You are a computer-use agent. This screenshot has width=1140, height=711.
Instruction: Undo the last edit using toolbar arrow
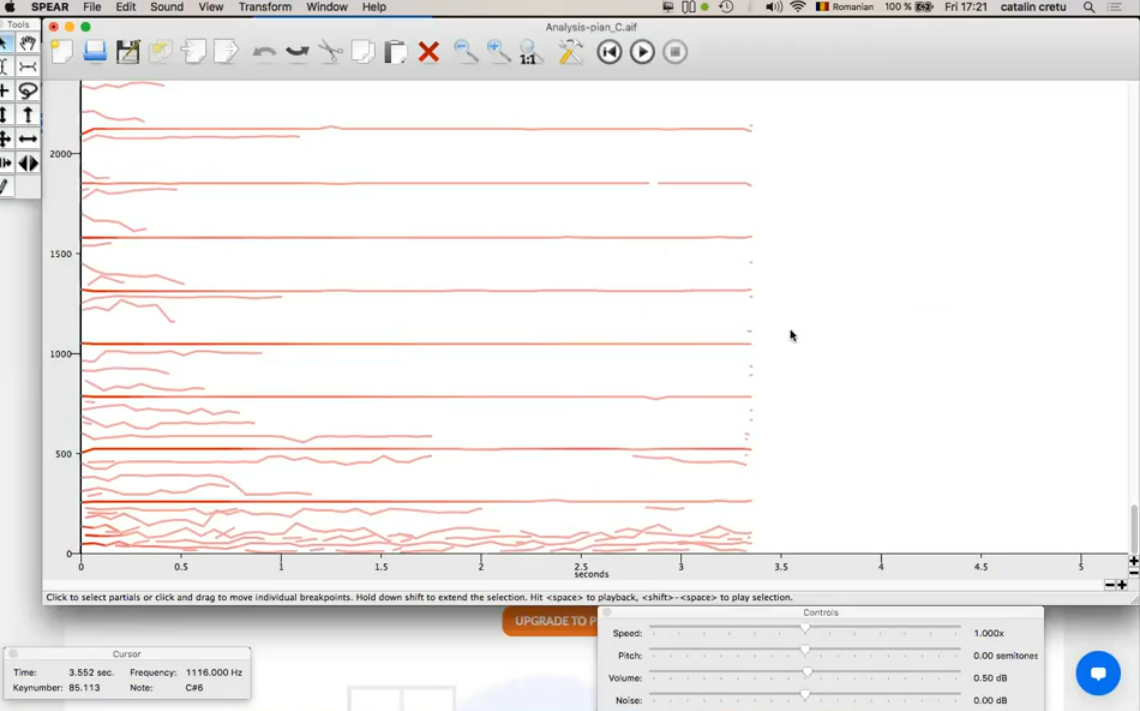click(264, 52)
